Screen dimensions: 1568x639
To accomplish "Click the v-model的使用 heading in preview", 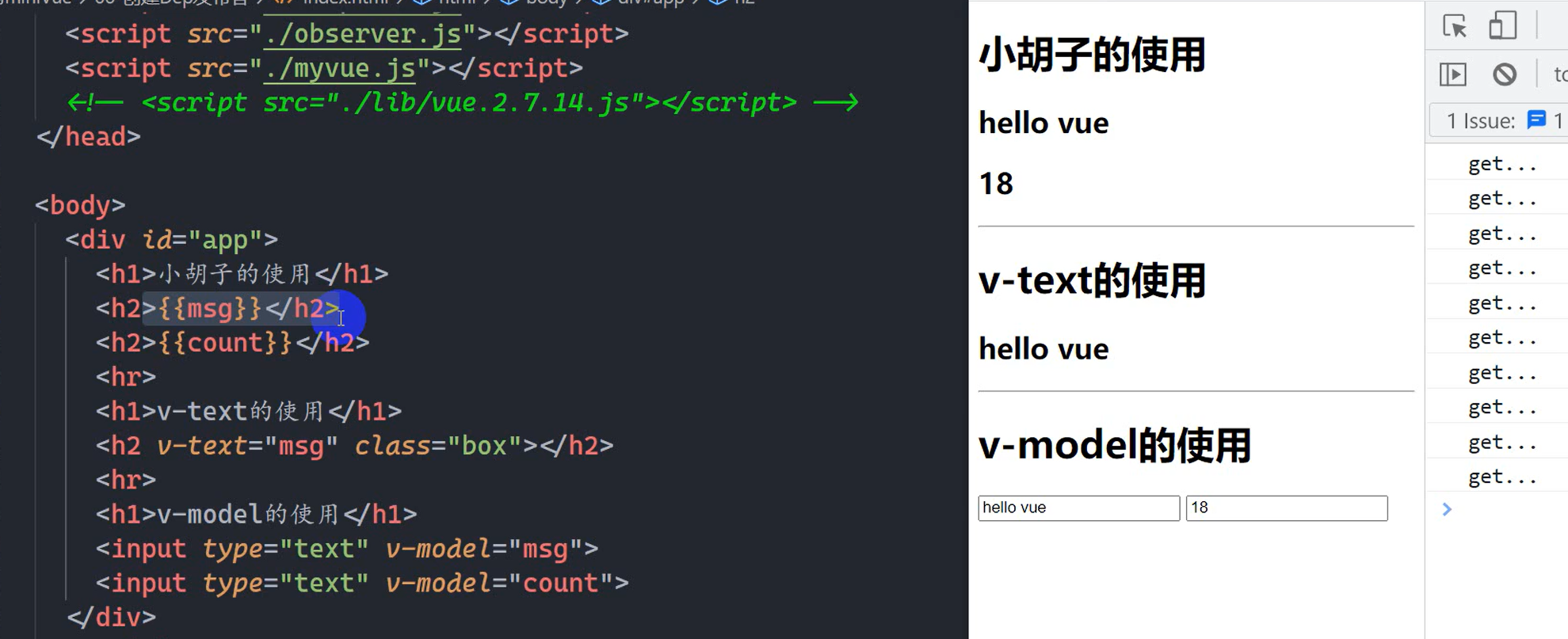I will 1115,445.
